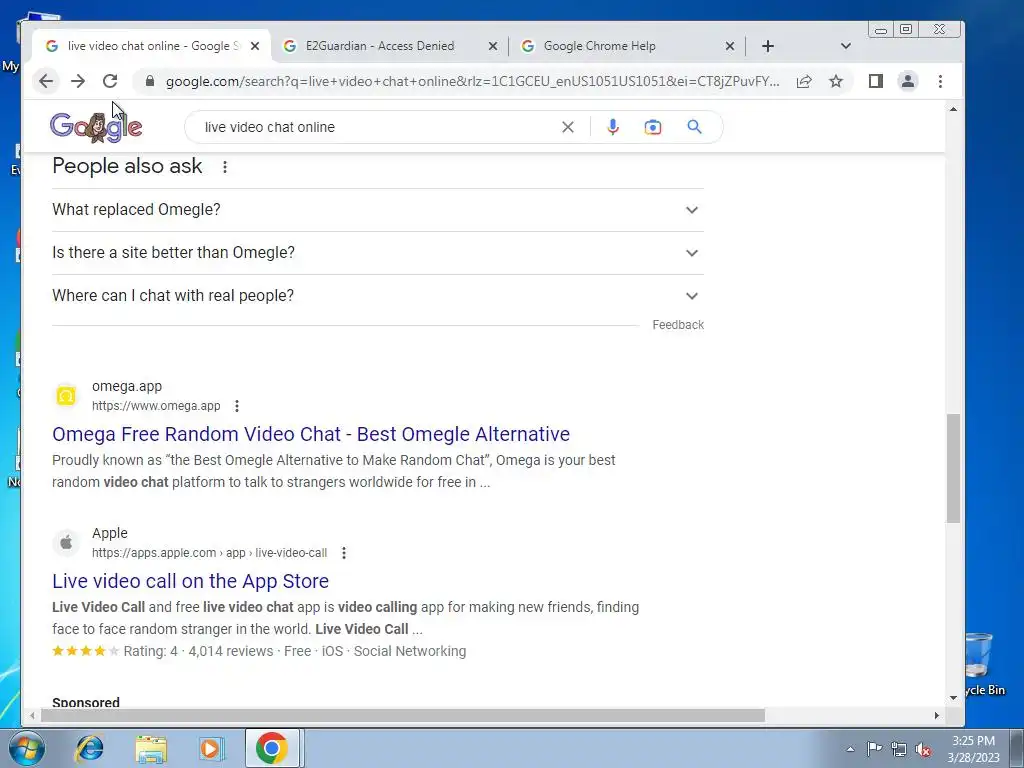Image resolution: width=1024 pixels, height=768 pixels.
Task: Open options for Apple result
Action: [x=344, y=552]
